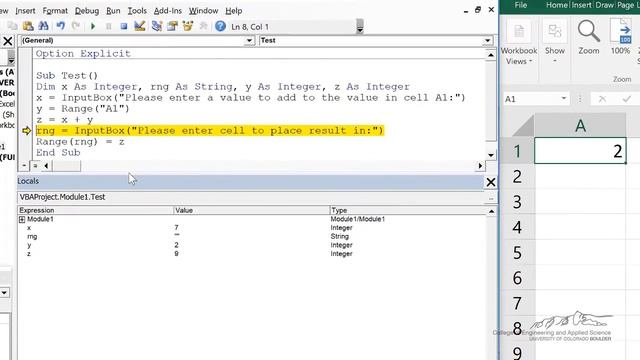Select Excel row 5 header

click(517, 253)
